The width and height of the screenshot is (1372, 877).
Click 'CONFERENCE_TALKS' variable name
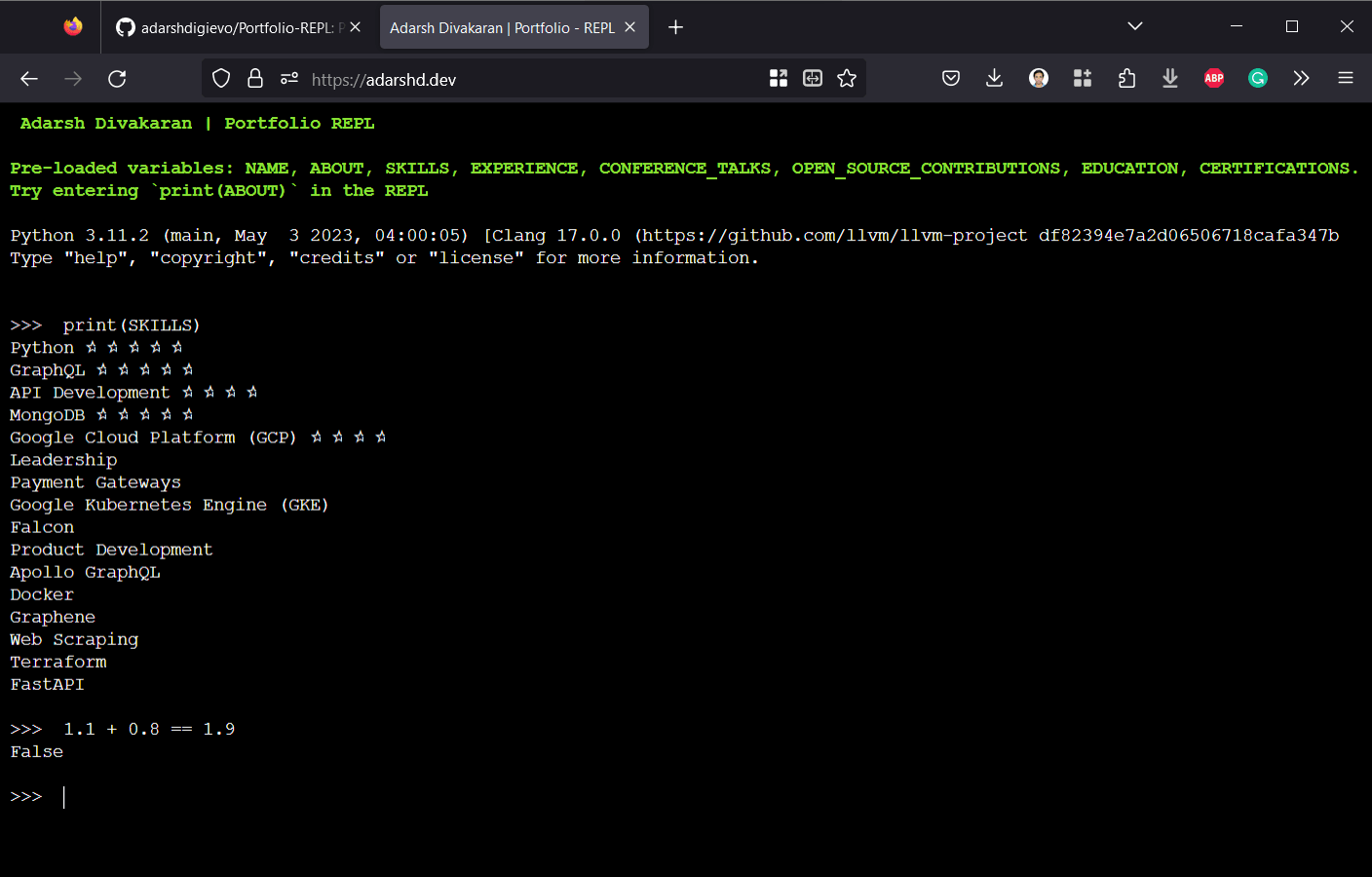684,169
